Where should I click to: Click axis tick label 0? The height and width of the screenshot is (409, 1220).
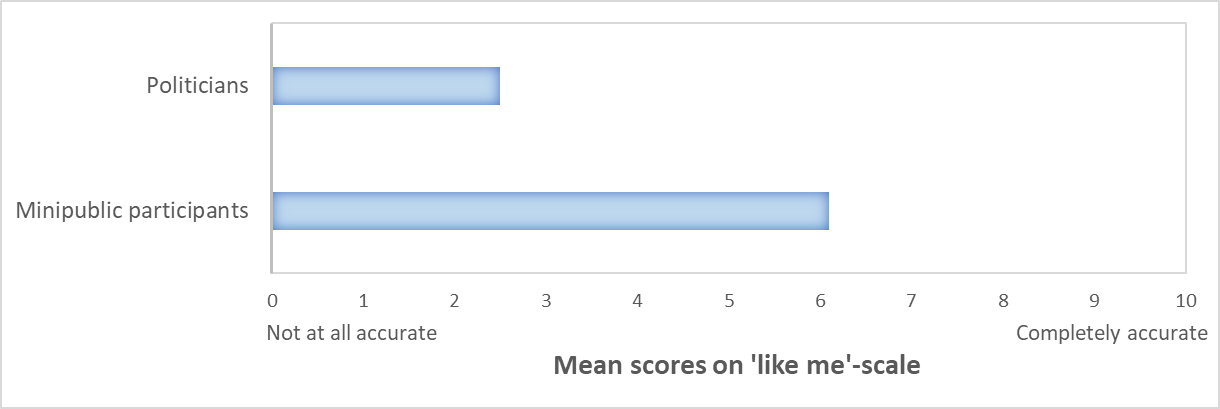click(272, 300)
